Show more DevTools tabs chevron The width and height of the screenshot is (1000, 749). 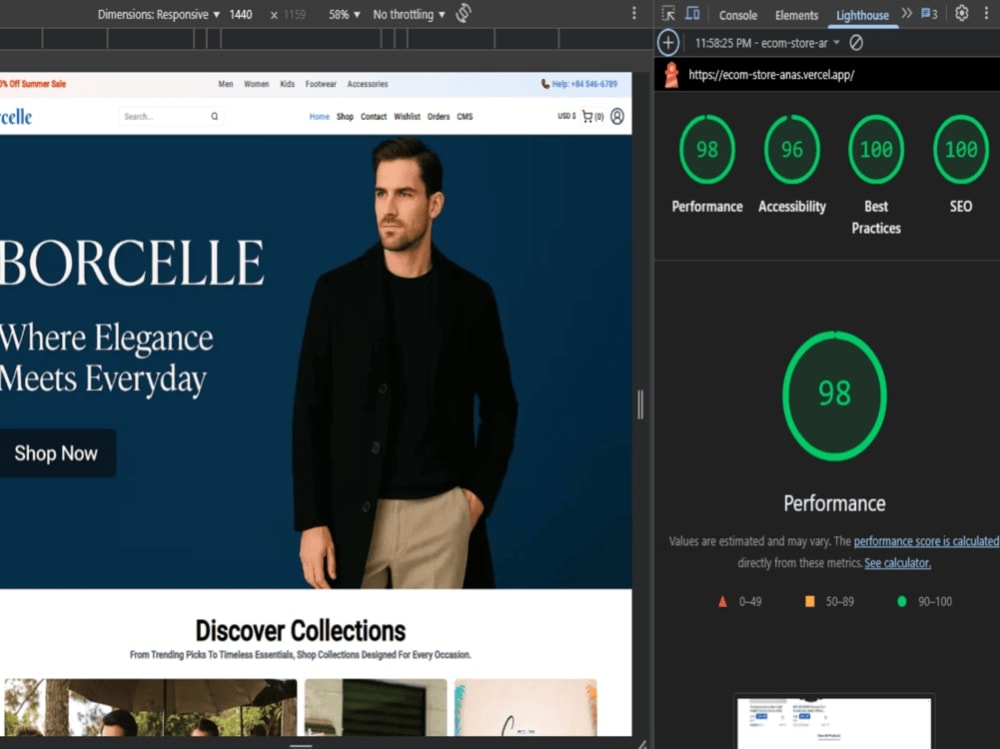point(906,13)
